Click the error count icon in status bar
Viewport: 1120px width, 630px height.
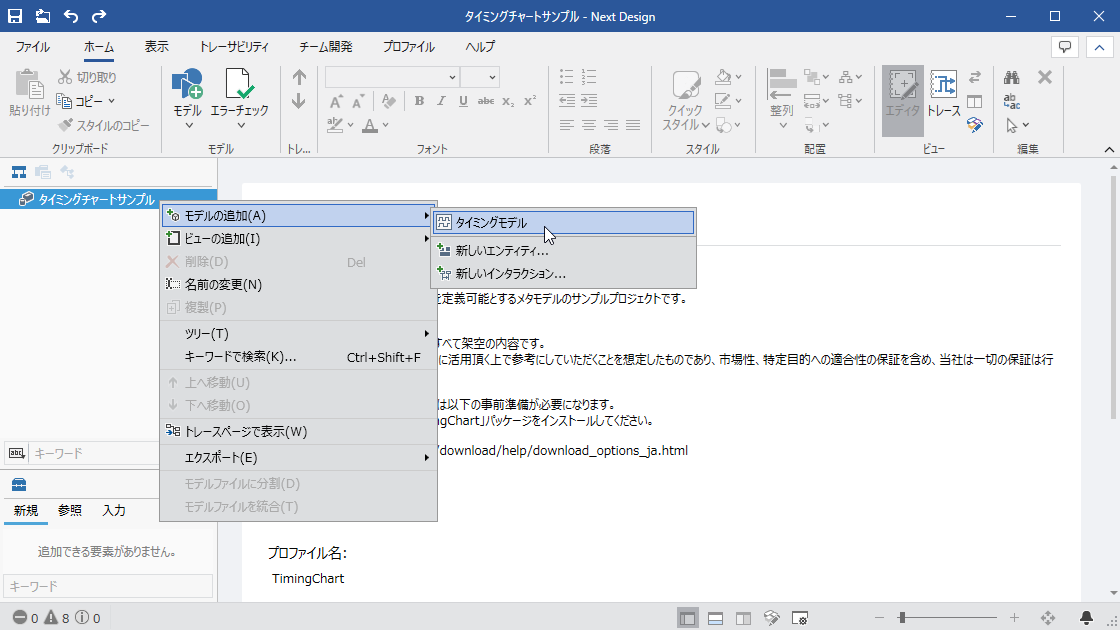pyautogui.click(x=20, y=617)
